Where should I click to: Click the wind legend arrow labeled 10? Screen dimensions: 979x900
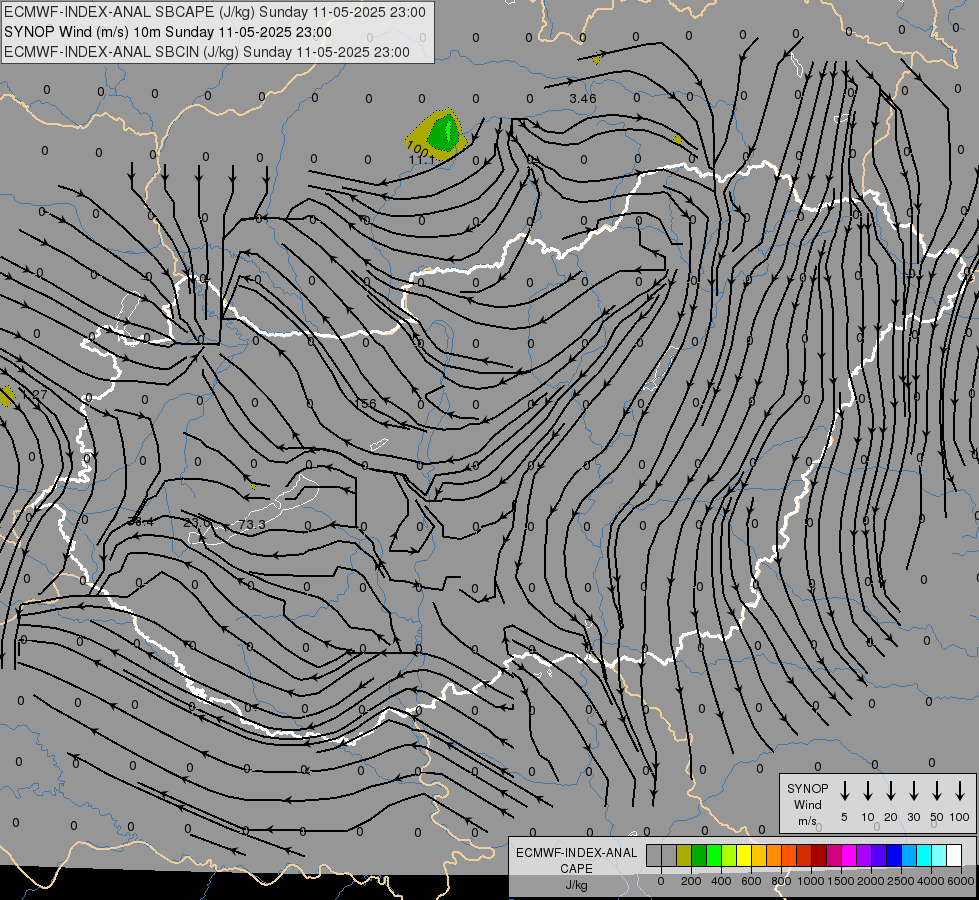coord(867,791)
